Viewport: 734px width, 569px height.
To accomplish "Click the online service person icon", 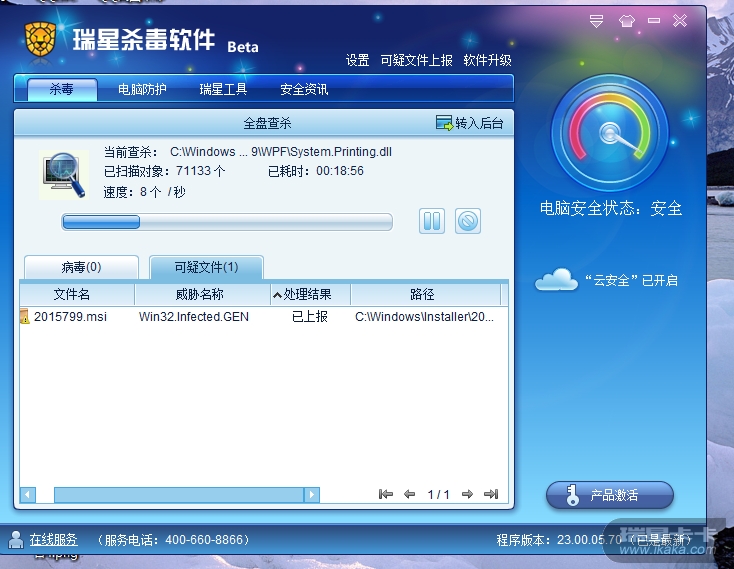I will 16,540.
